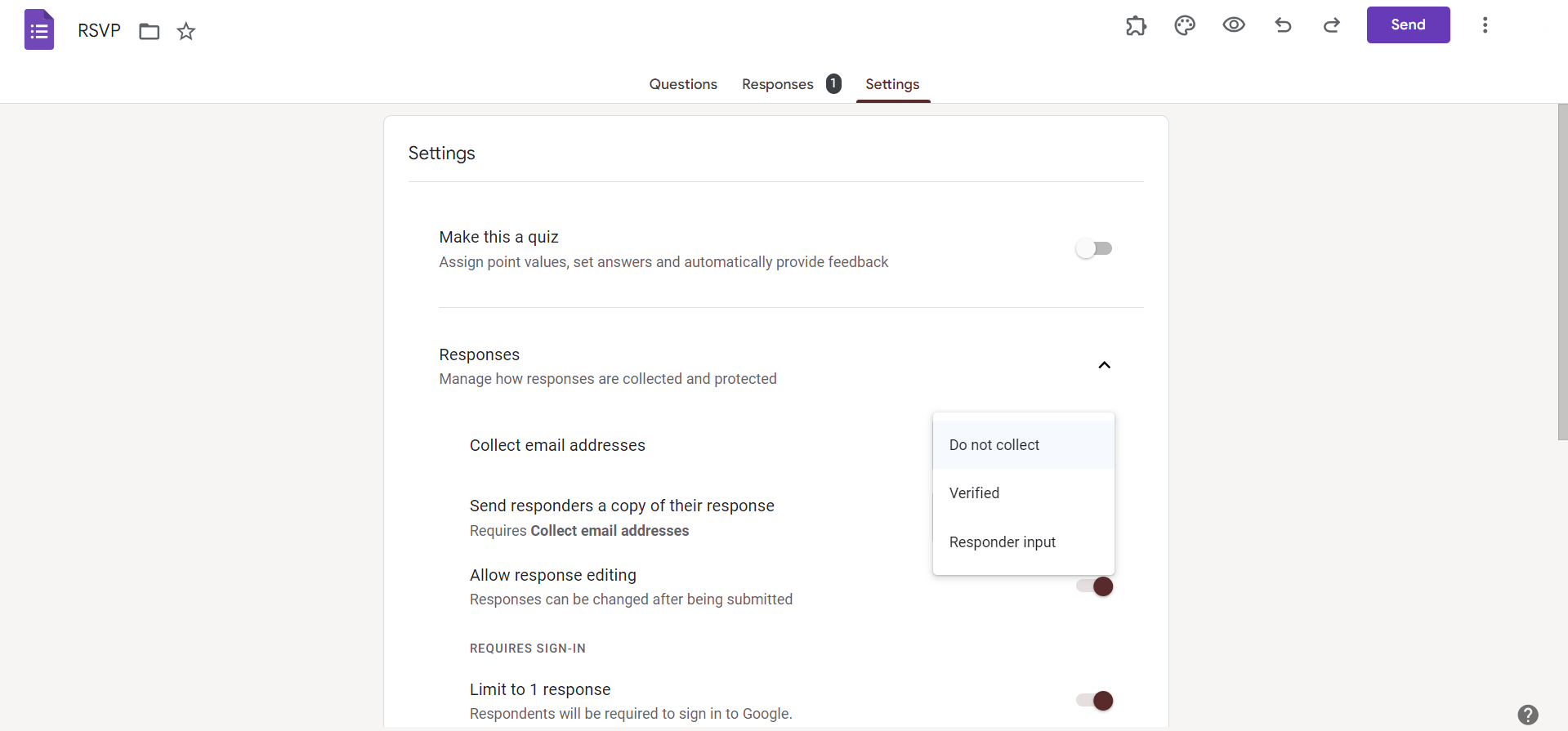Image resolution: width=1568 pixels, height=731 pixels.
Task: Click the redo arrow icon
Action: [1332, 25]
